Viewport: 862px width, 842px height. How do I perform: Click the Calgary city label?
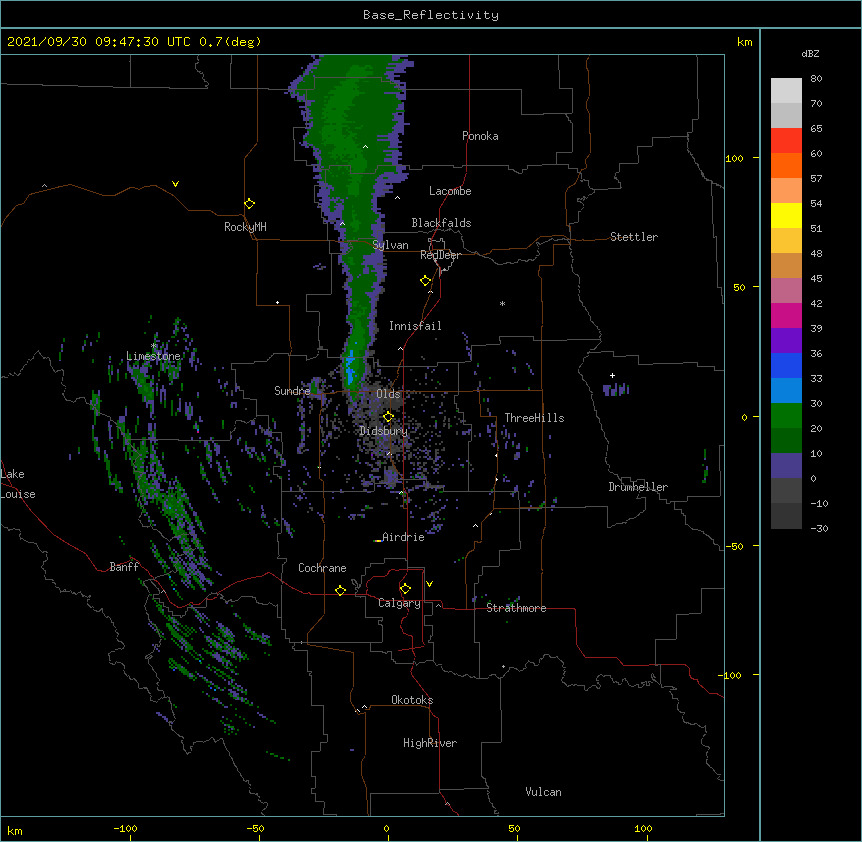click(399, 603)
